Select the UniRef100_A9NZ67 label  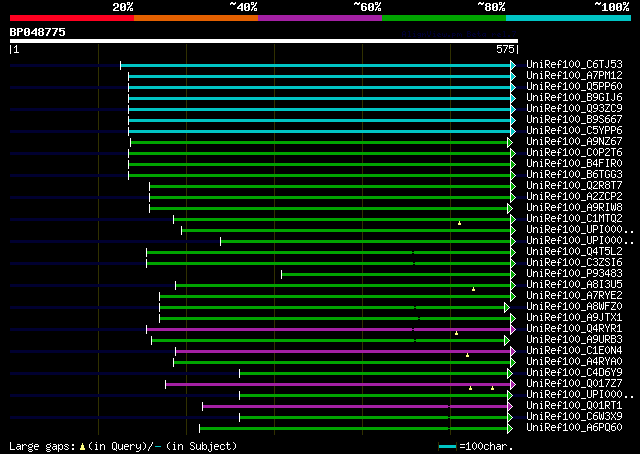(574, 141)
